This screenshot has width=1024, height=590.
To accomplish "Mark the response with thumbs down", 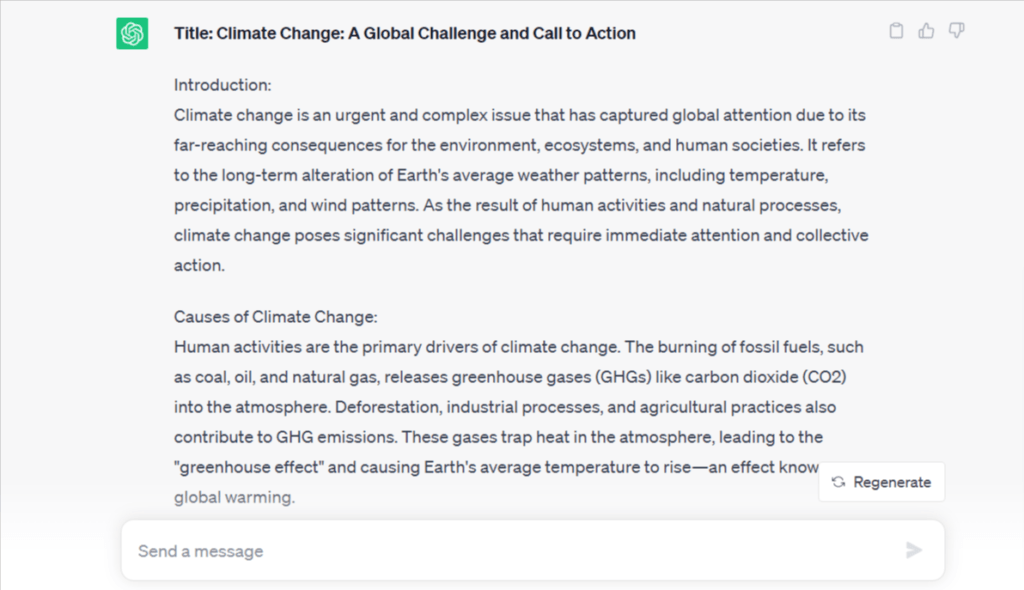I will (956, 31).
